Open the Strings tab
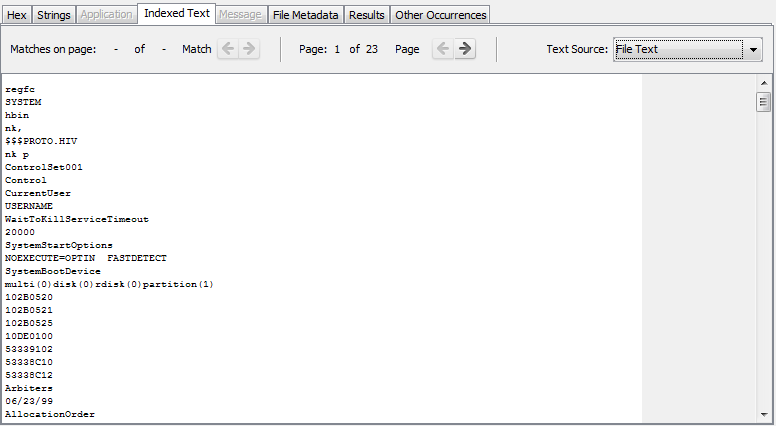 [x=53, y=15]
